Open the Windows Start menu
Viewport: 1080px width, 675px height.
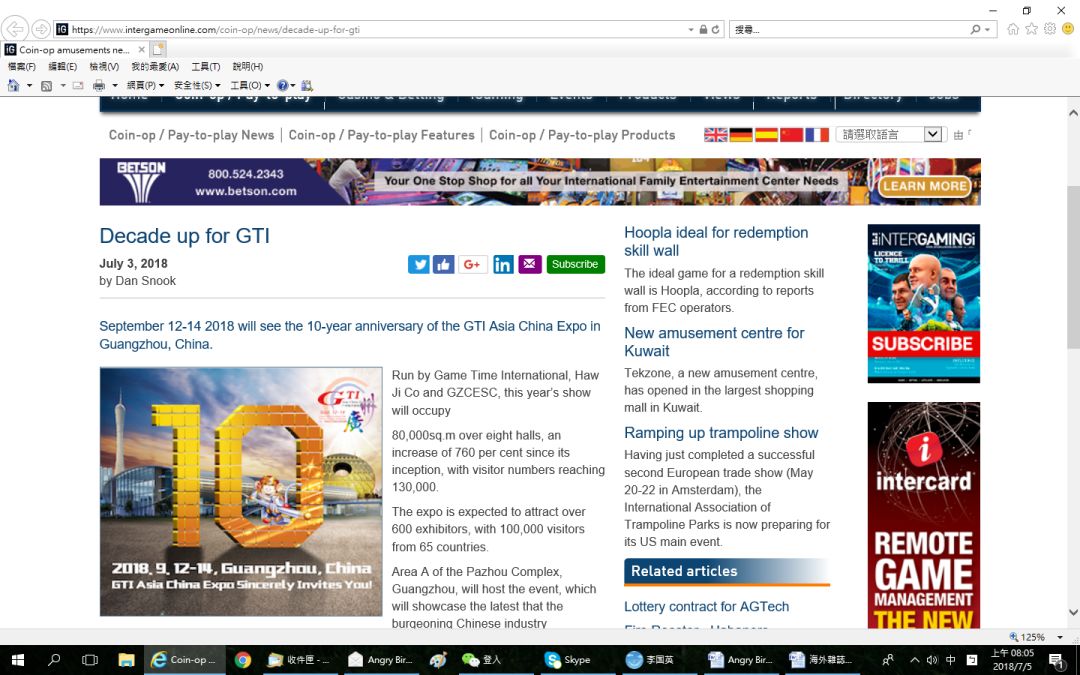[x=18, y=660]
